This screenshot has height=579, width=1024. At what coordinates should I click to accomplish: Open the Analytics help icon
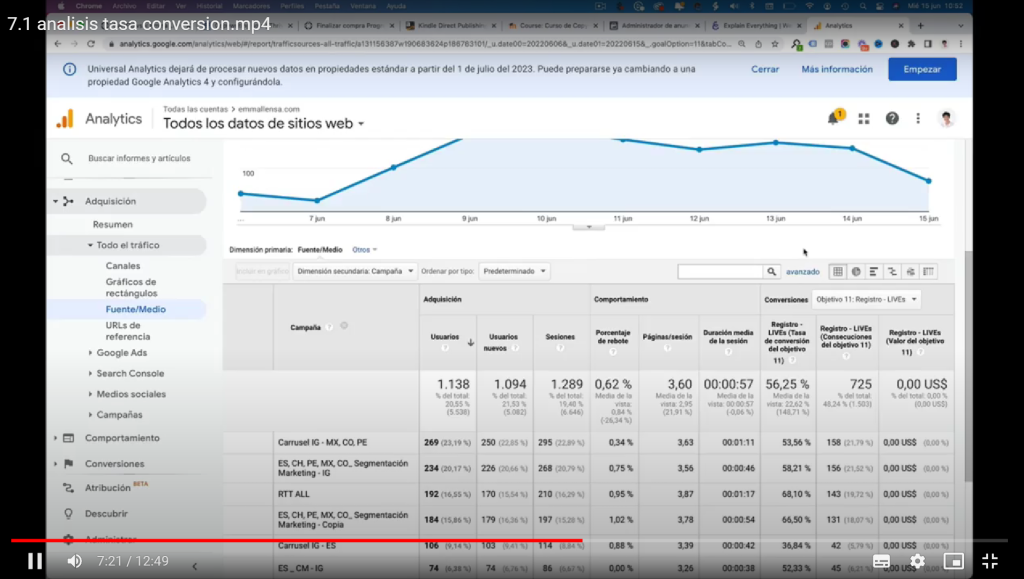892,118
